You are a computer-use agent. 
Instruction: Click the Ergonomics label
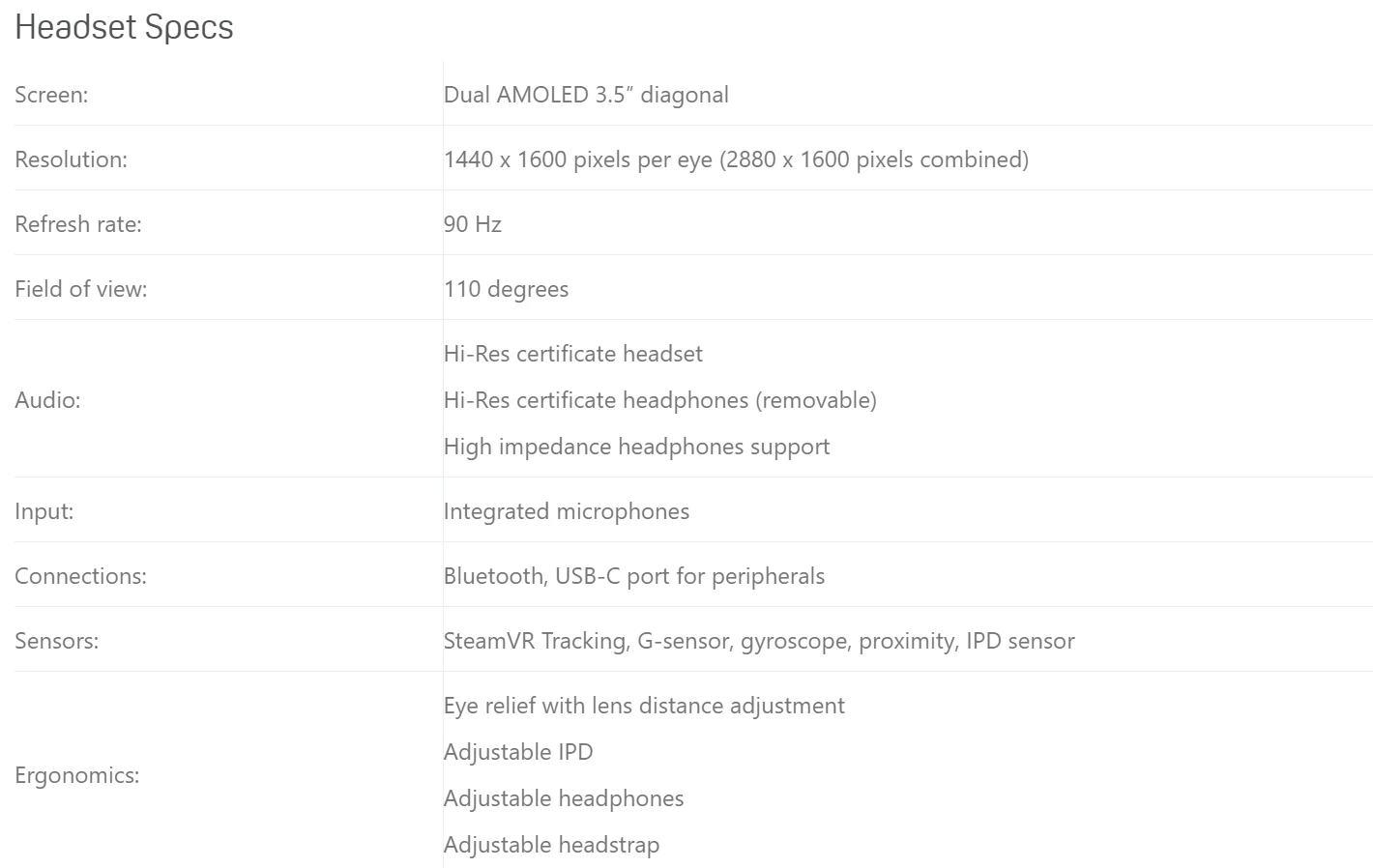(77, 775)
